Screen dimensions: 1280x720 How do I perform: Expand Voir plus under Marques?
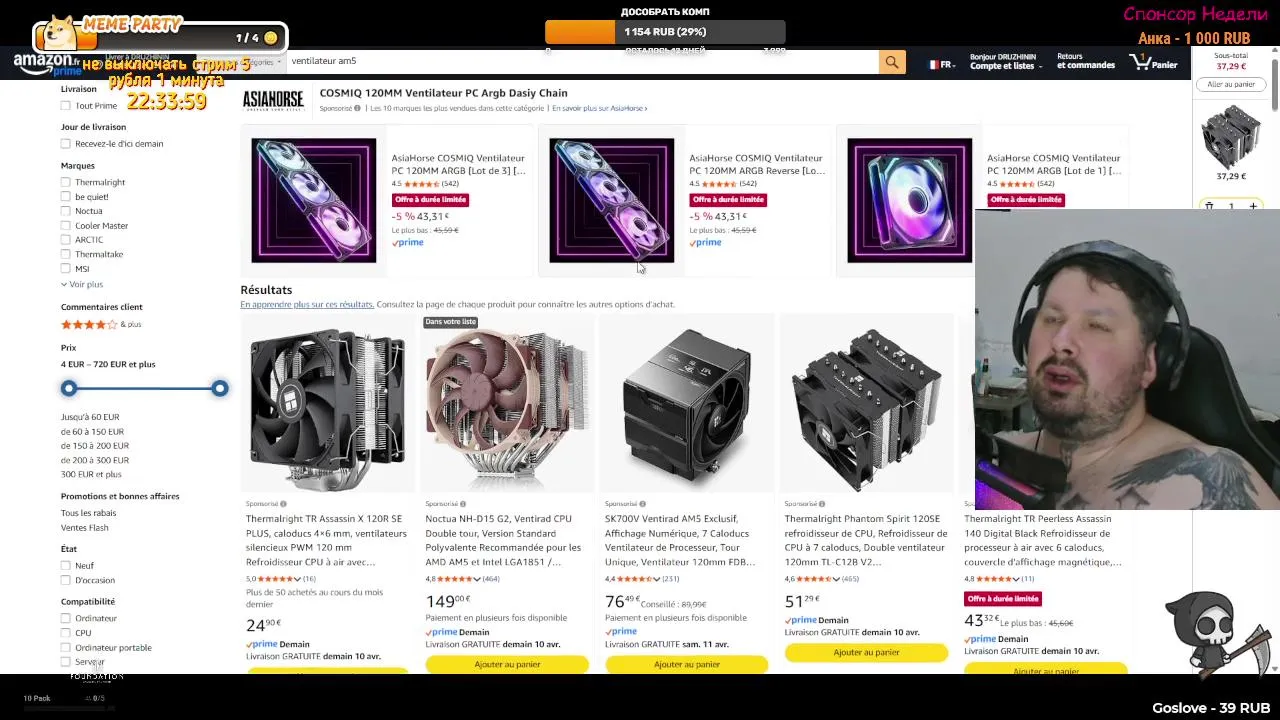(82, 284)
